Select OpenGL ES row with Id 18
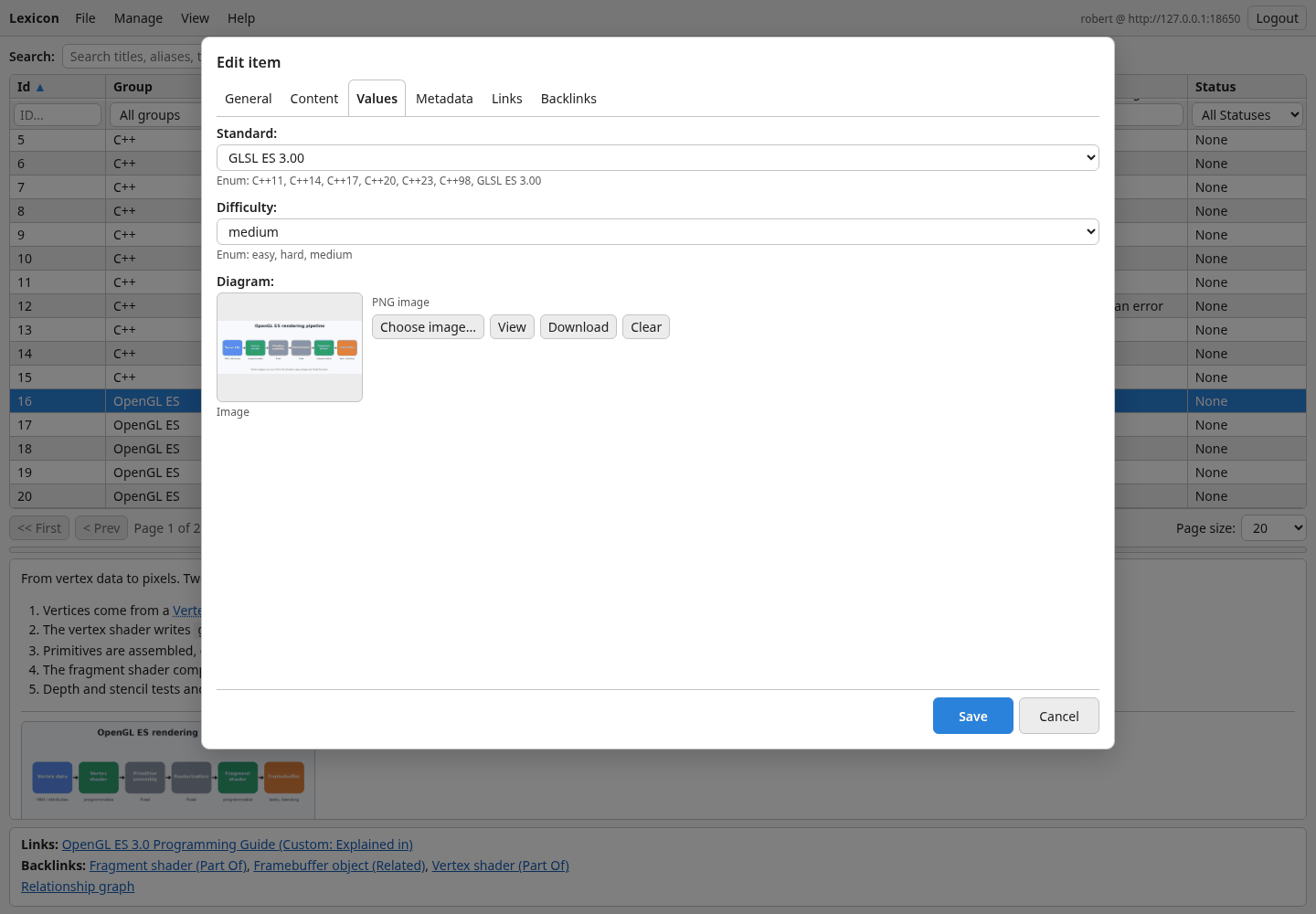The image size is (1316, 914). 105,449
